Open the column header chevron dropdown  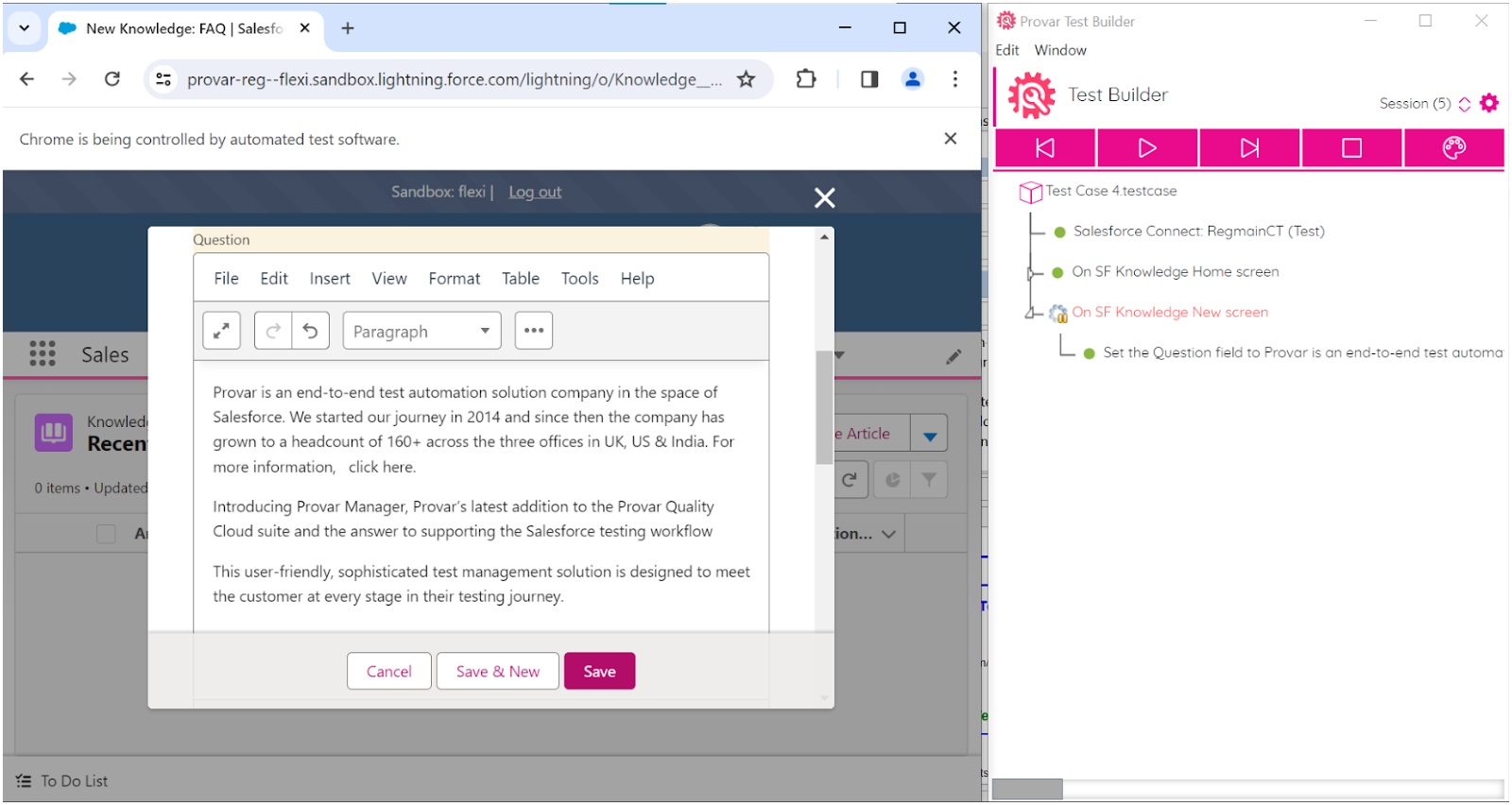point(888,534)
